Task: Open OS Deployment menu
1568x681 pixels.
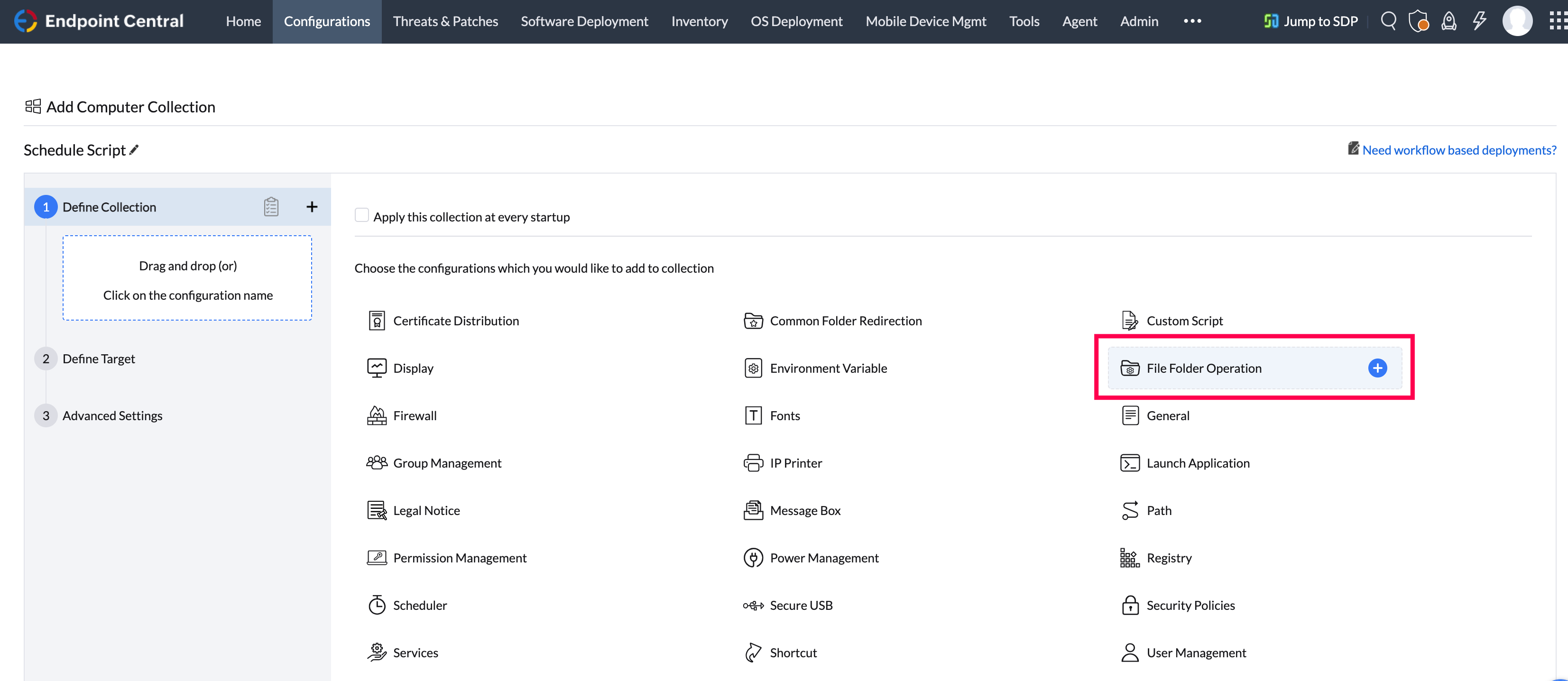Action: pyautogui.click(x=797, y=21)
